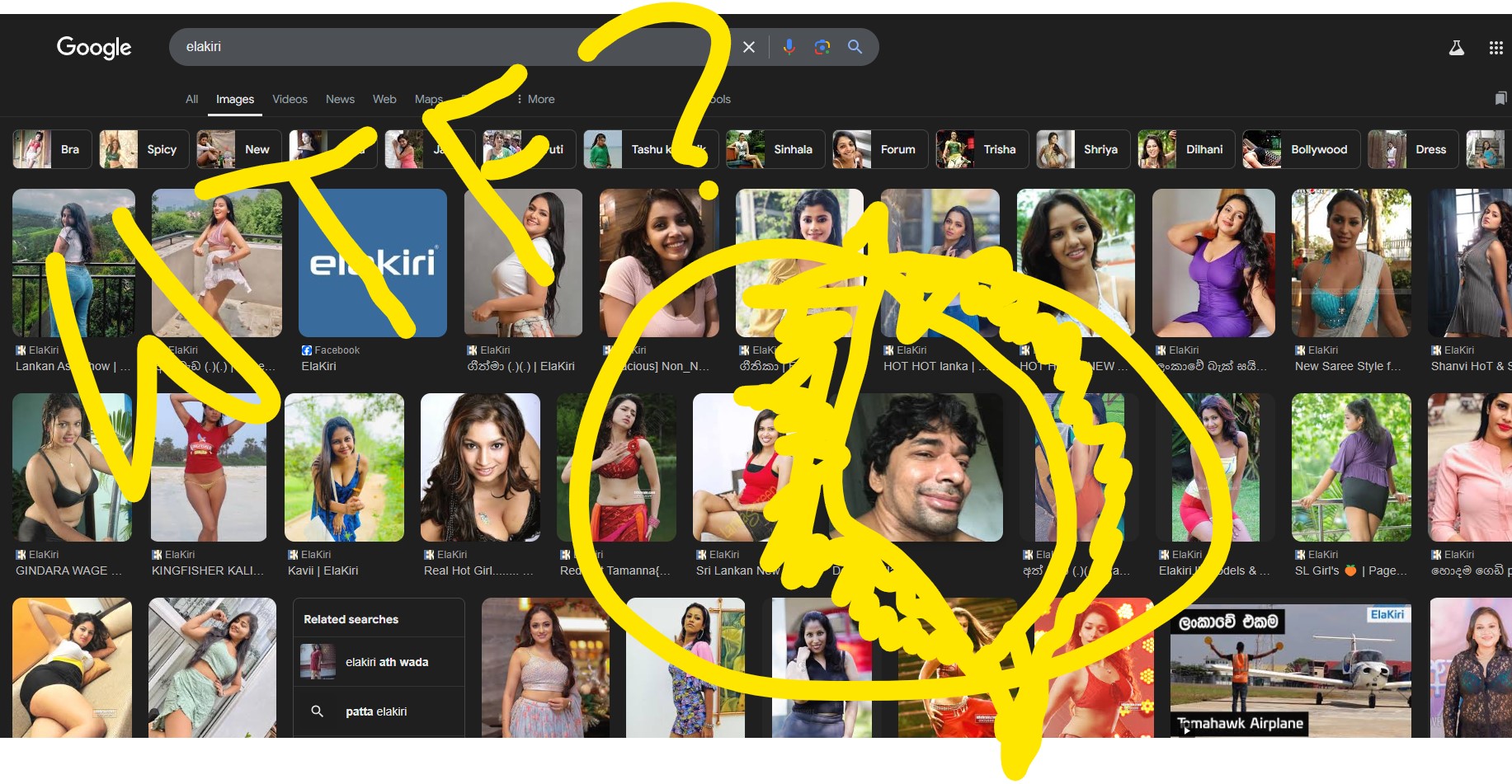
Task: Select the Trisha filter chip
Action: point(982,149)
